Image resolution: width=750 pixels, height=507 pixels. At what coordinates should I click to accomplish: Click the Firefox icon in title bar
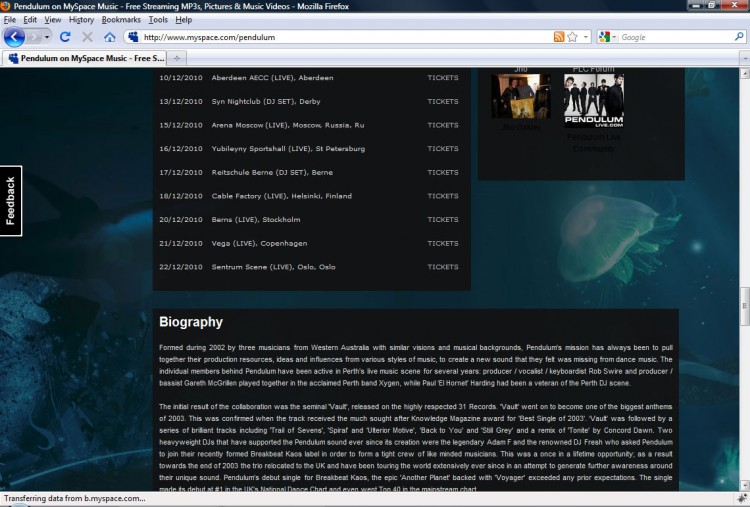tap(5, 6)
